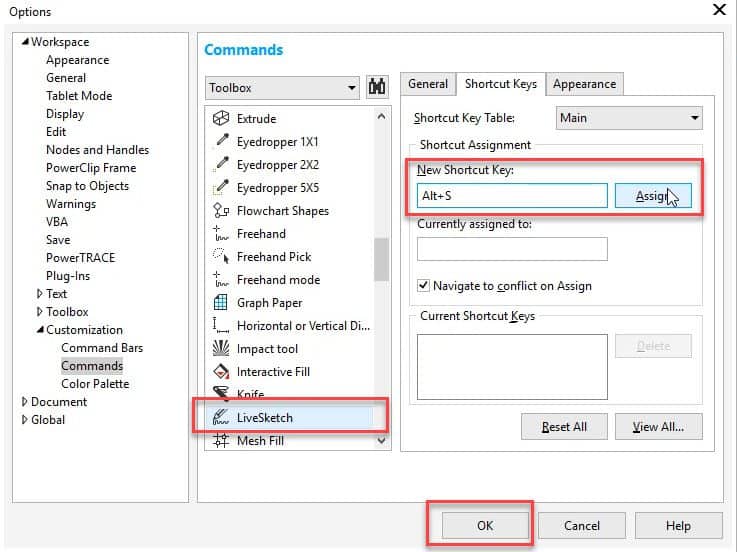Click the binoculars search icon
This screenshot has height=552, width=737.
pos(377,87)
